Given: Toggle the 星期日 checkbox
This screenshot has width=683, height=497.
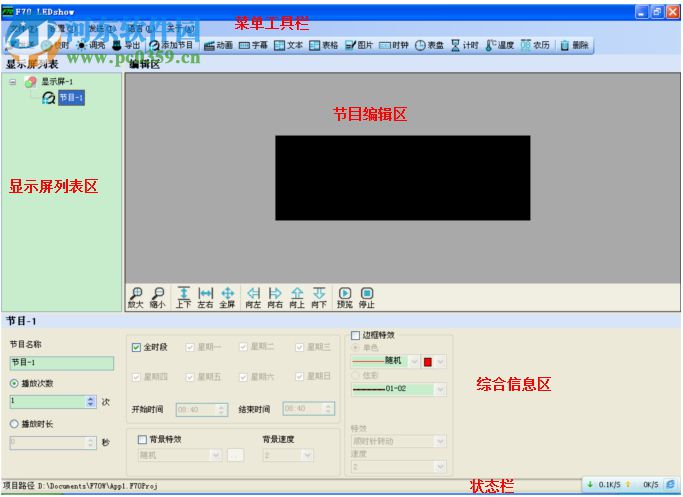Looking at the screenshot, I should tap(300, 376).
